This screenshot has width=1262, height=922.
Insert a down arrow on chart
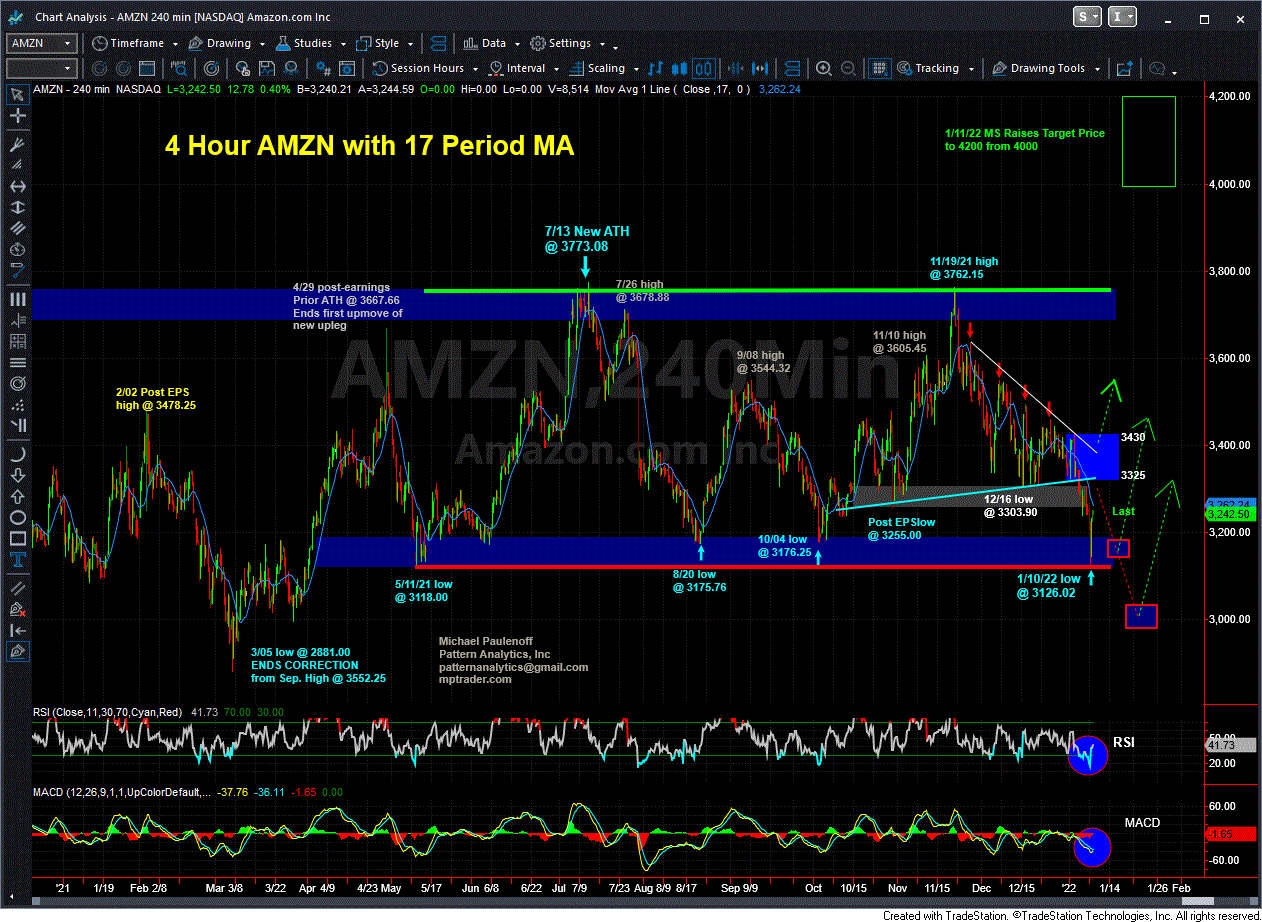tap(17, 477)
